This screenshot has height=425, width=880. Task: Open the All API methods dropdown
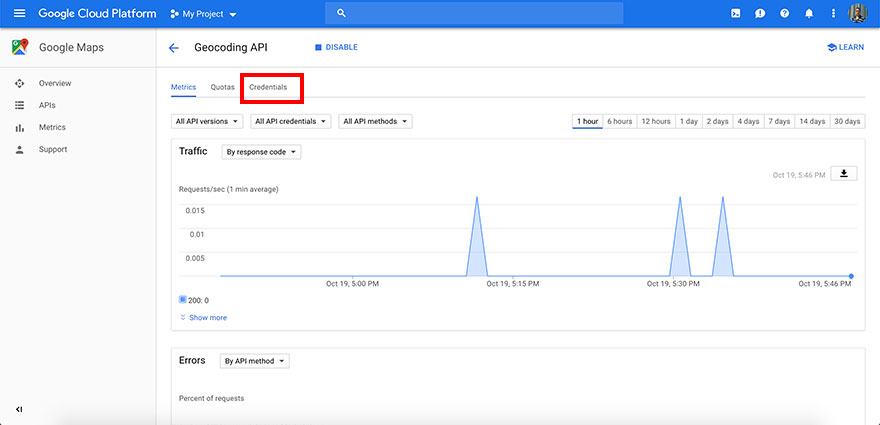click(x=375, y=121)
